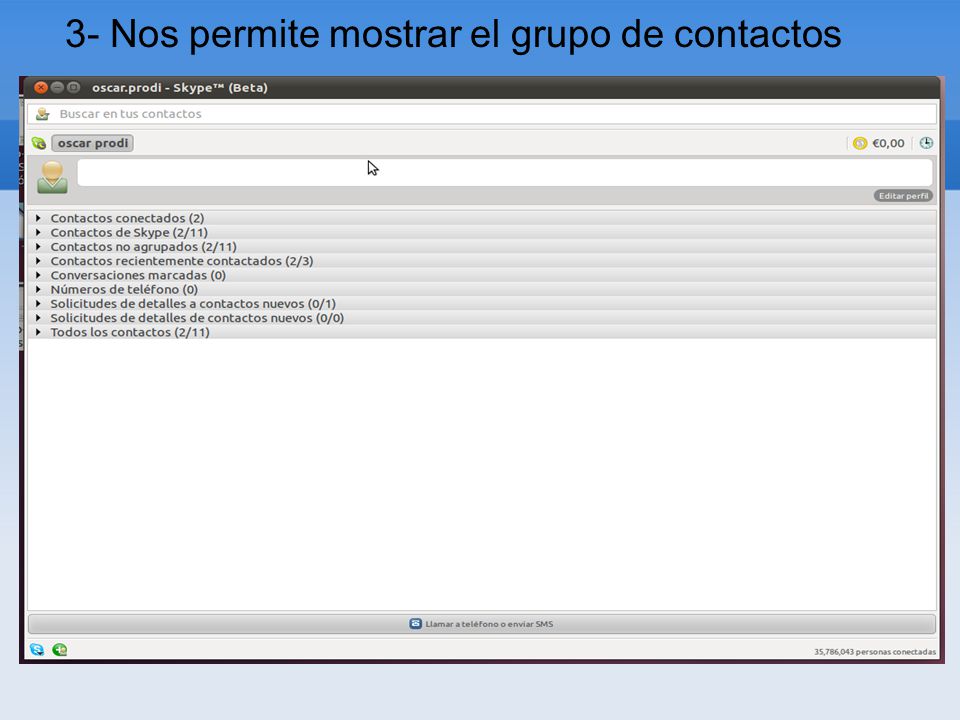Open the clock history icon

pyautogui.click(x=926, y=143)
